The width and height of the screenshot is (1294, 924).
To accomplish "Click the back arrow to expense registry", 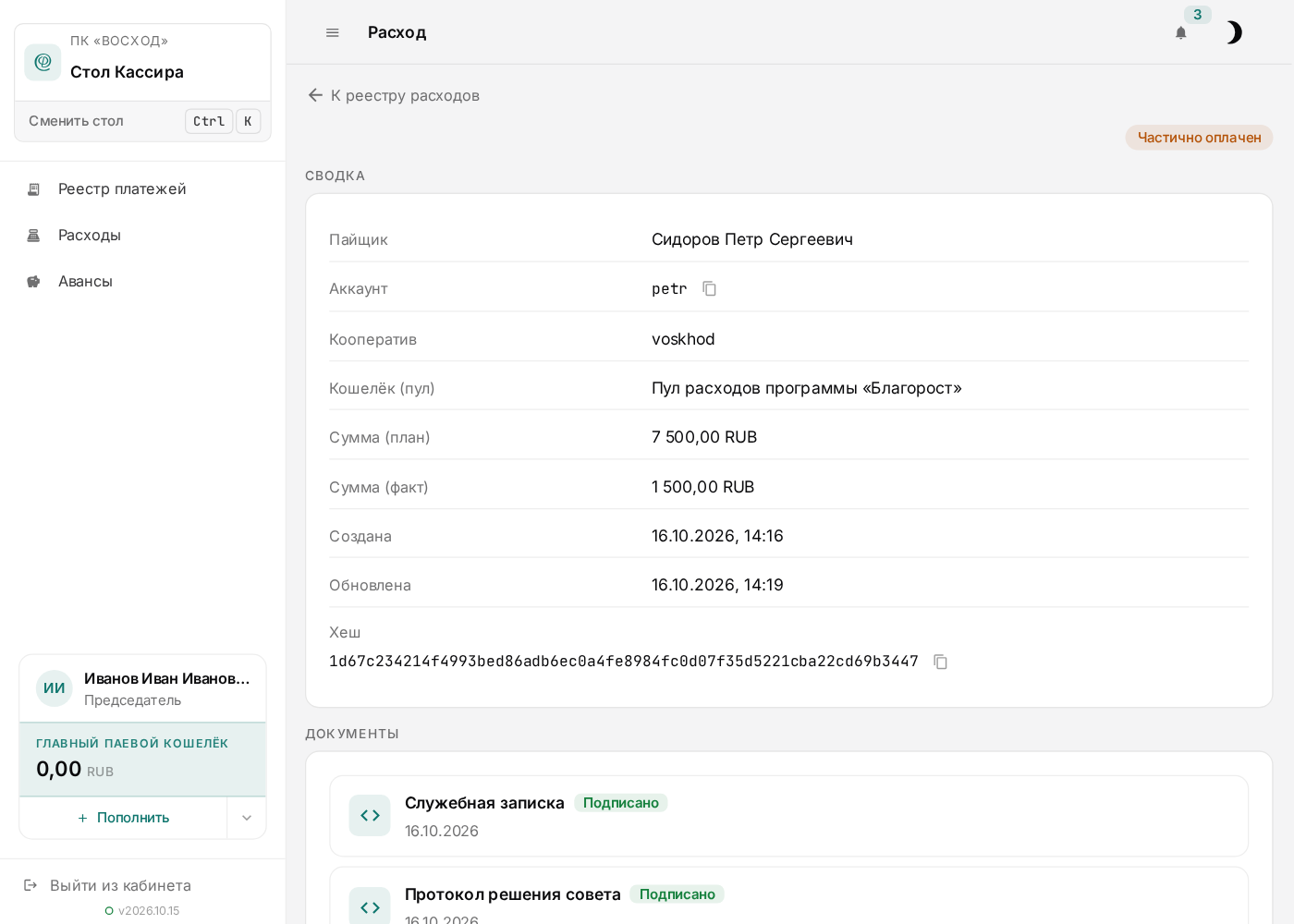I will (315, 95).
